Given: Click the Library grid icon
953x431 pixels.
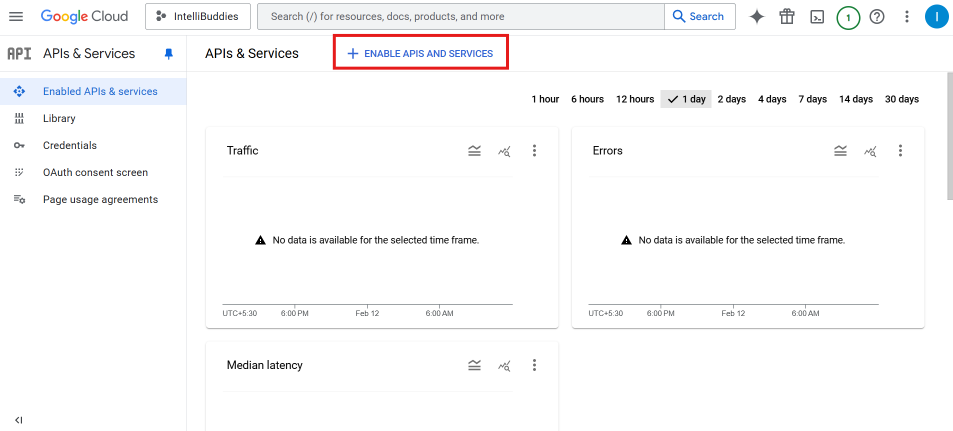Looking at the screenshot, I should pos(19,119).
